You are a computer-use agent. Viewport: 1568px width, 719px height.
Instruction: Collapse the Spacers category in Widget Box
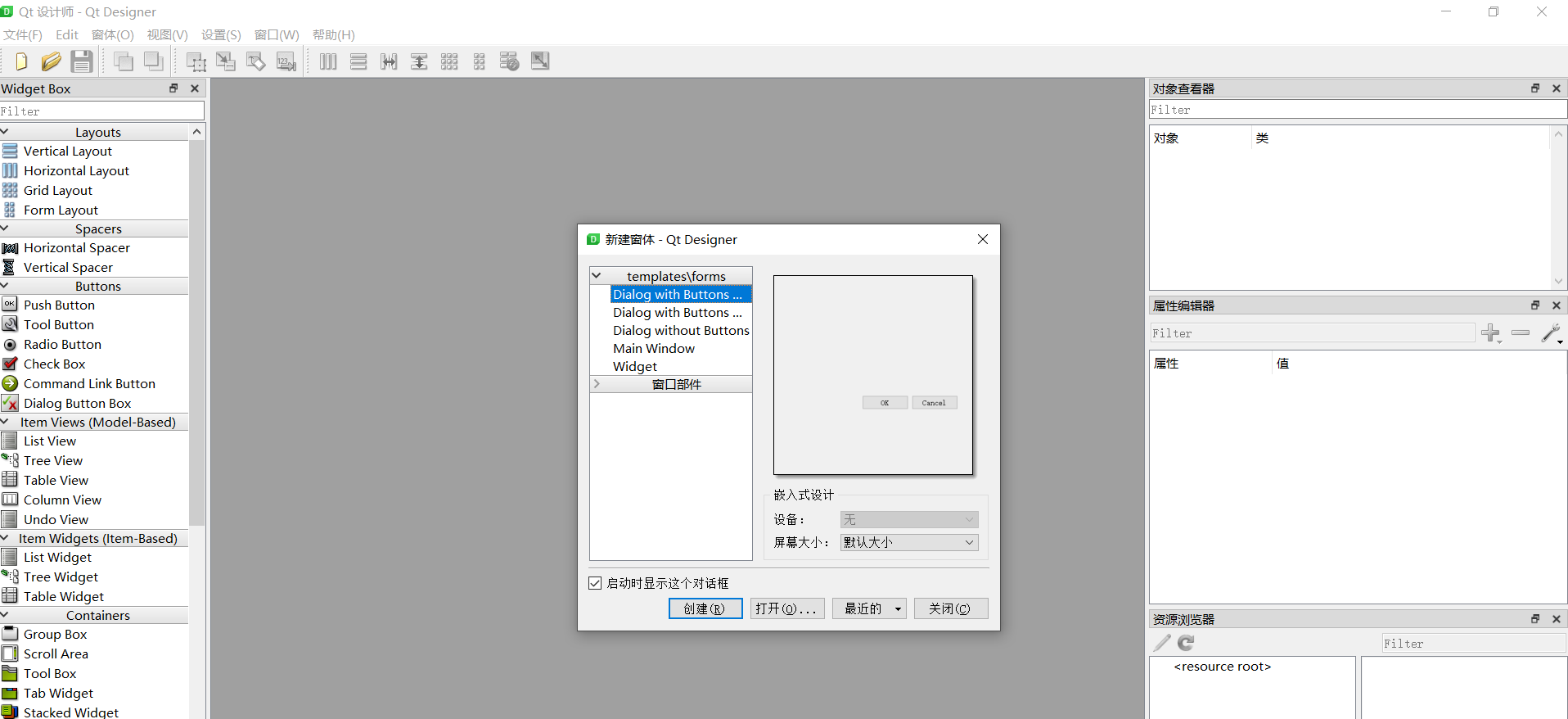(5, 228)
